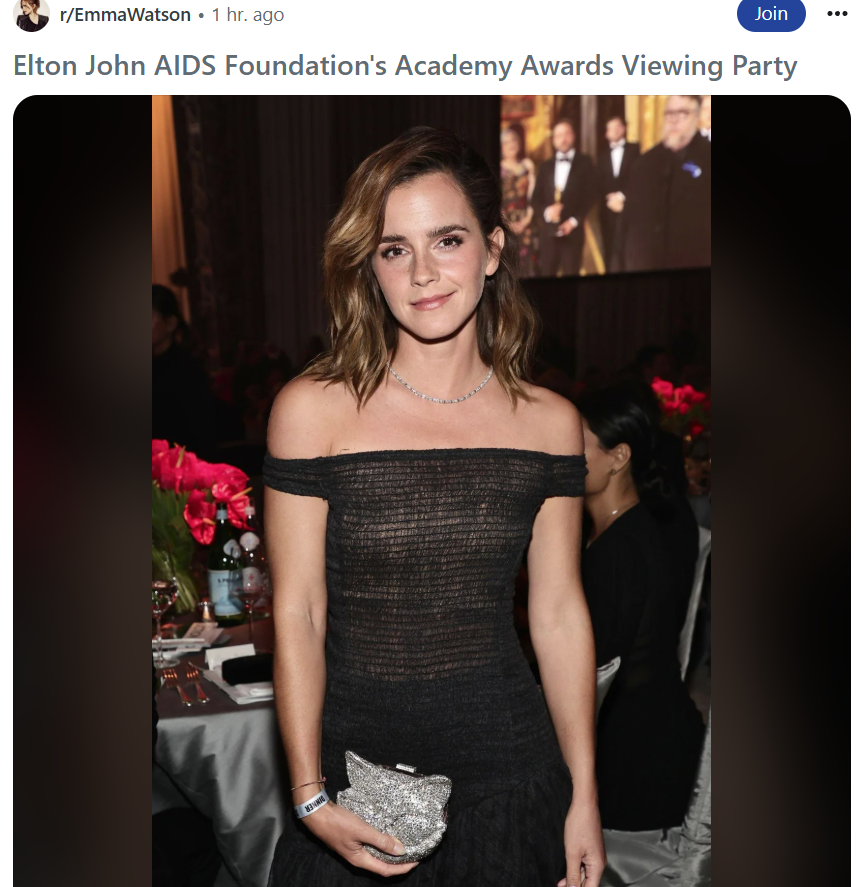Click the word 'Party' in the title
This screenshot has width=857, height=887.
click(x=764, y=66)
